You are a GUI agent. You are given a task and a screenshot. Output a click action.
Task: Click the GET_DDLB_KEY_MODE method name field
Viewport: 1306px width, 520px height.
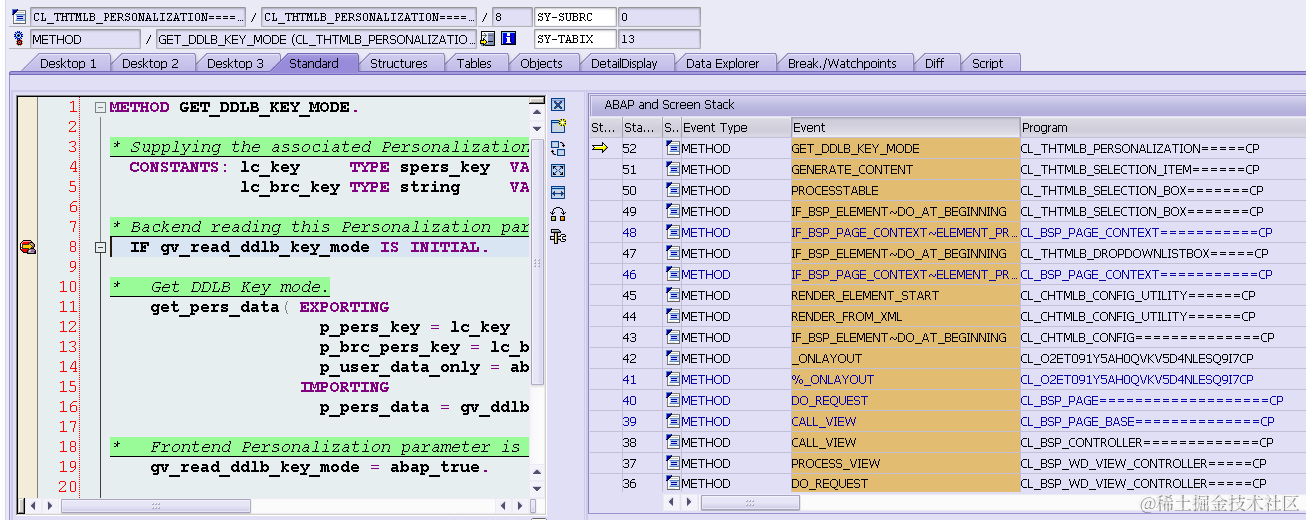pyautogui.click(x=317, y=39)
